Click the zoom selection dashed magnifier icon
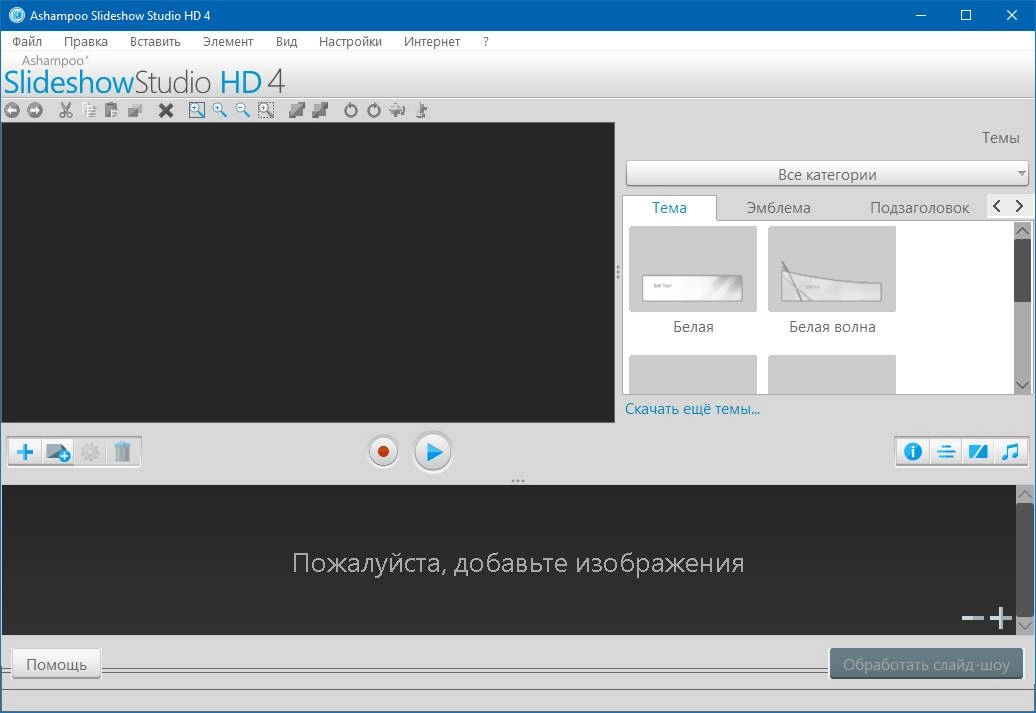The width and height of the screenshot is (1036, 713). (266, 110)
